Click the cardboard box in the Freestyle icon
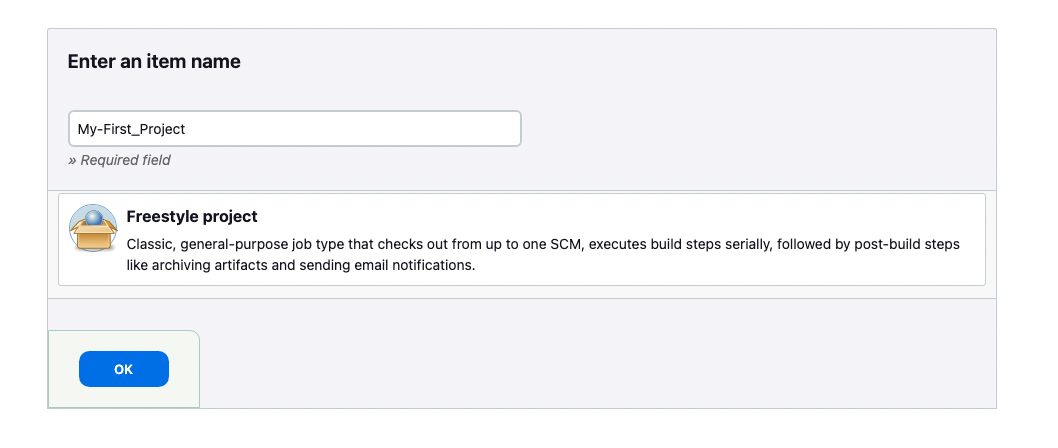This screenshot has width=1058, height=448. coord(93,237)
